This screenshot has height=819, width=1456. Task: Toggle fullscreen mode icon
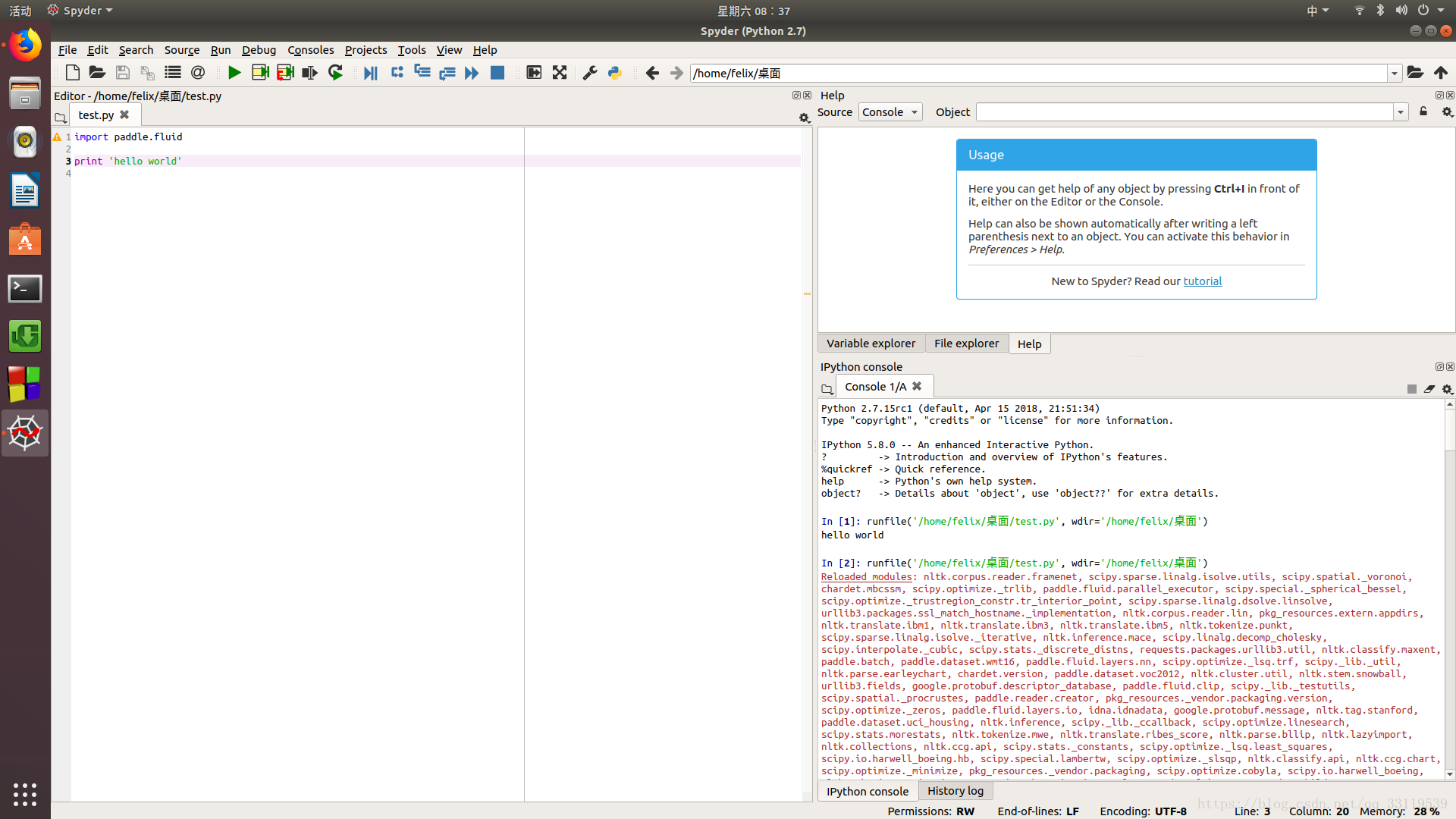pos(560,73)
